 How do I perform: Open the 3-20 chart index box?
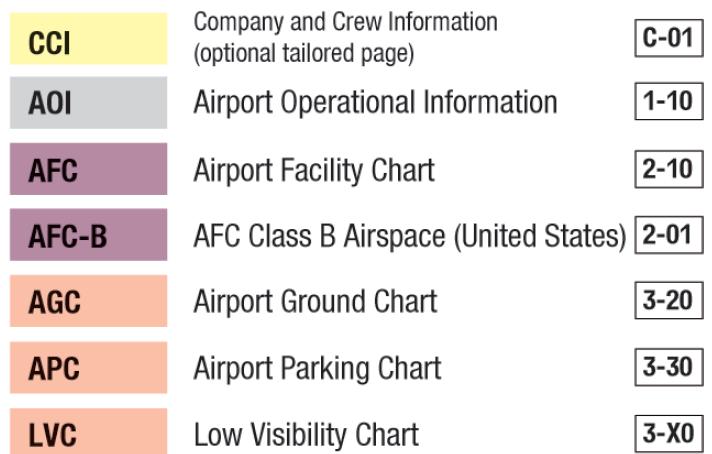tap(669, 301)
